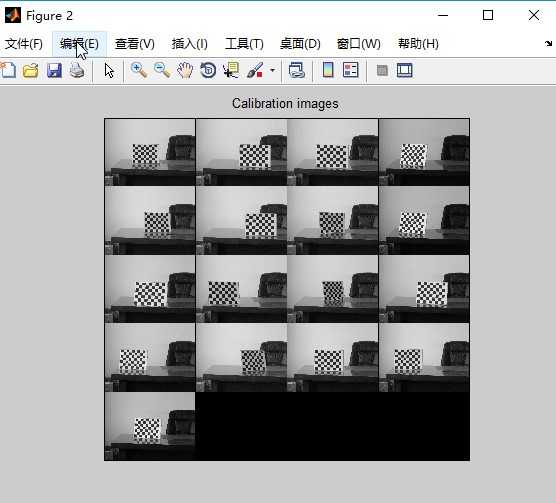This screenshot has height=503, width=556.
Task: Minimize the Figure 2 window
Action: (443, 15)
